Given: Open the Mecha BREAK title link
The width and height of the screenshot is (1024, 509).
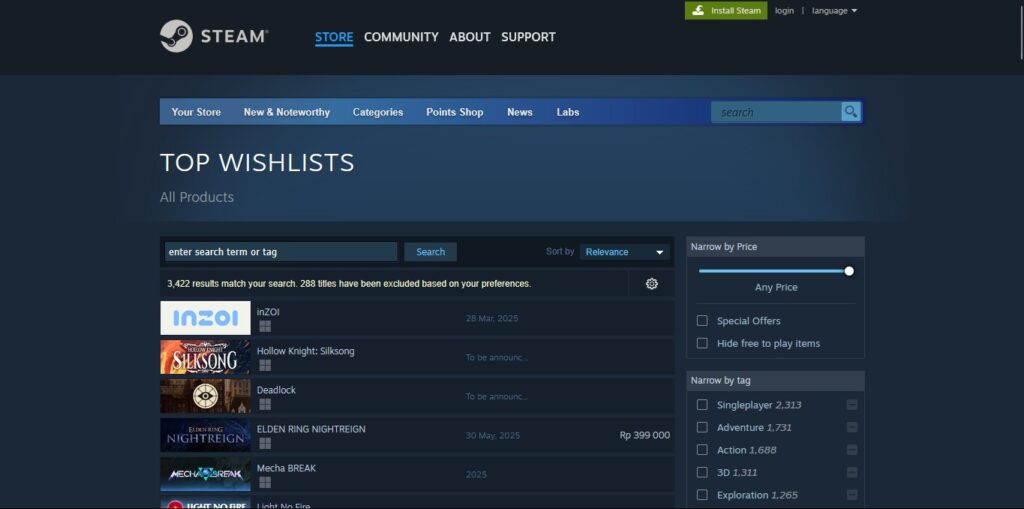Looking at the screenshot, I should [x=286, y=468].
